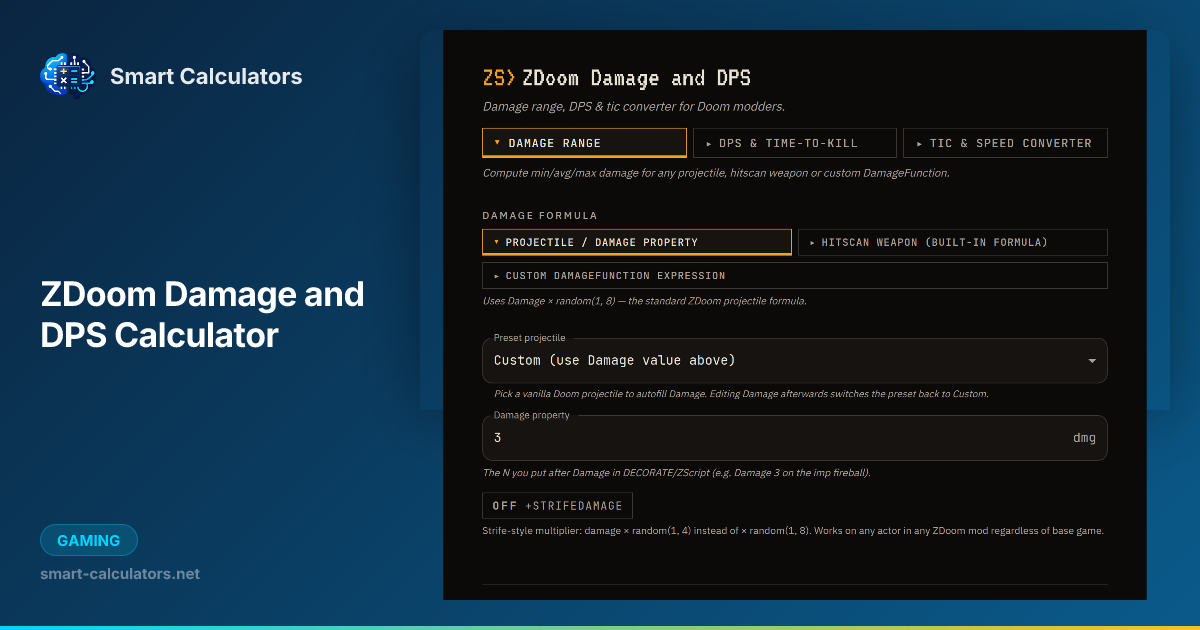Screen dimensions: 1200x630
Task: Click the Preset projectile dropdown arrow
Action: pyautogui.click(x=1091, y=361)
